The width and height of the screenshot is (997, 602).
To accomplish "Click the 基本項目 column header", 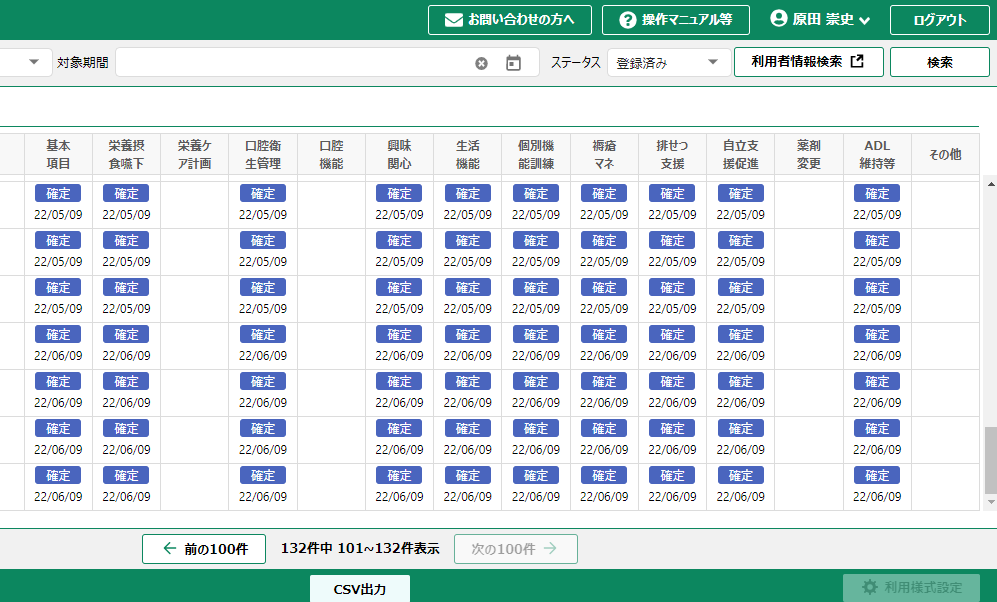I will pos(58,154).
